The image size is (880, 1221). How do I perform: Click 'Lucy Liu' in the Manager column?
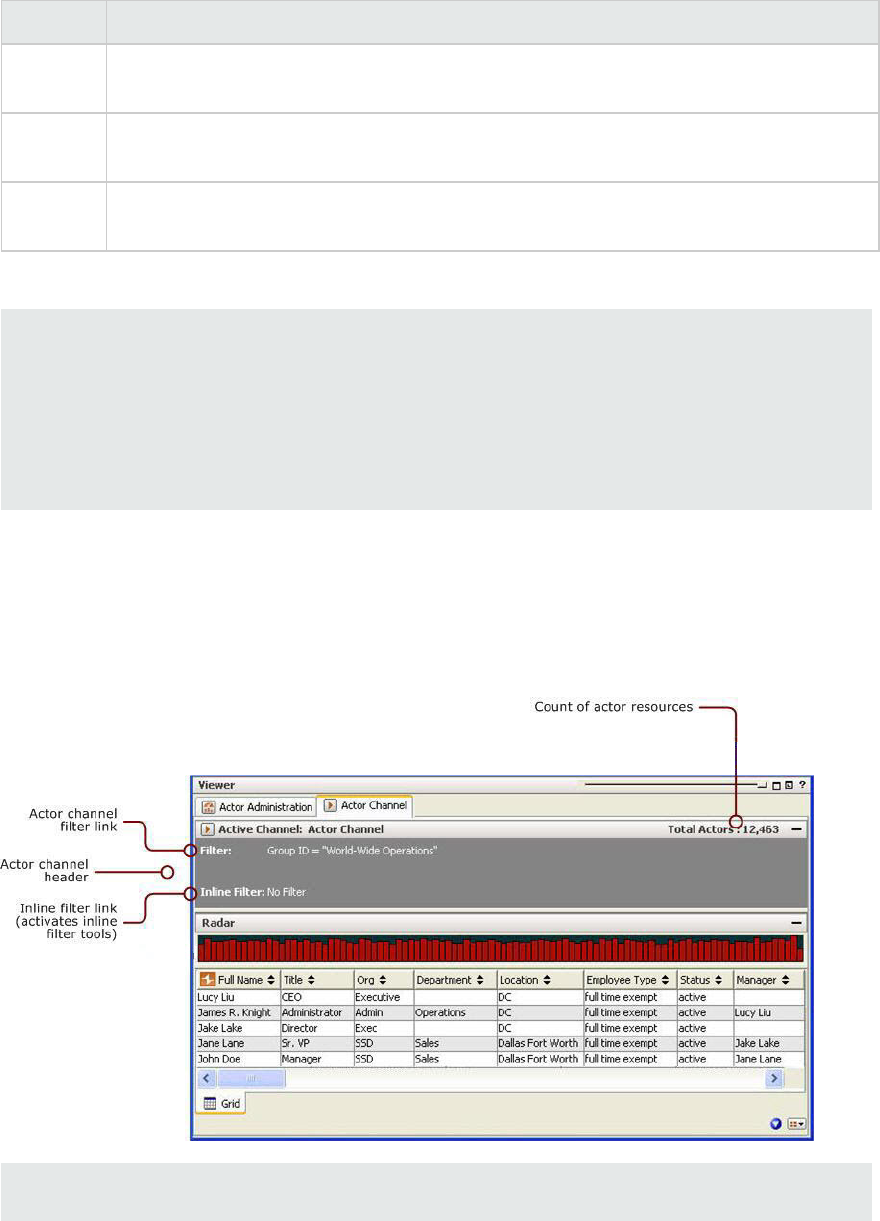(768, 1012)
